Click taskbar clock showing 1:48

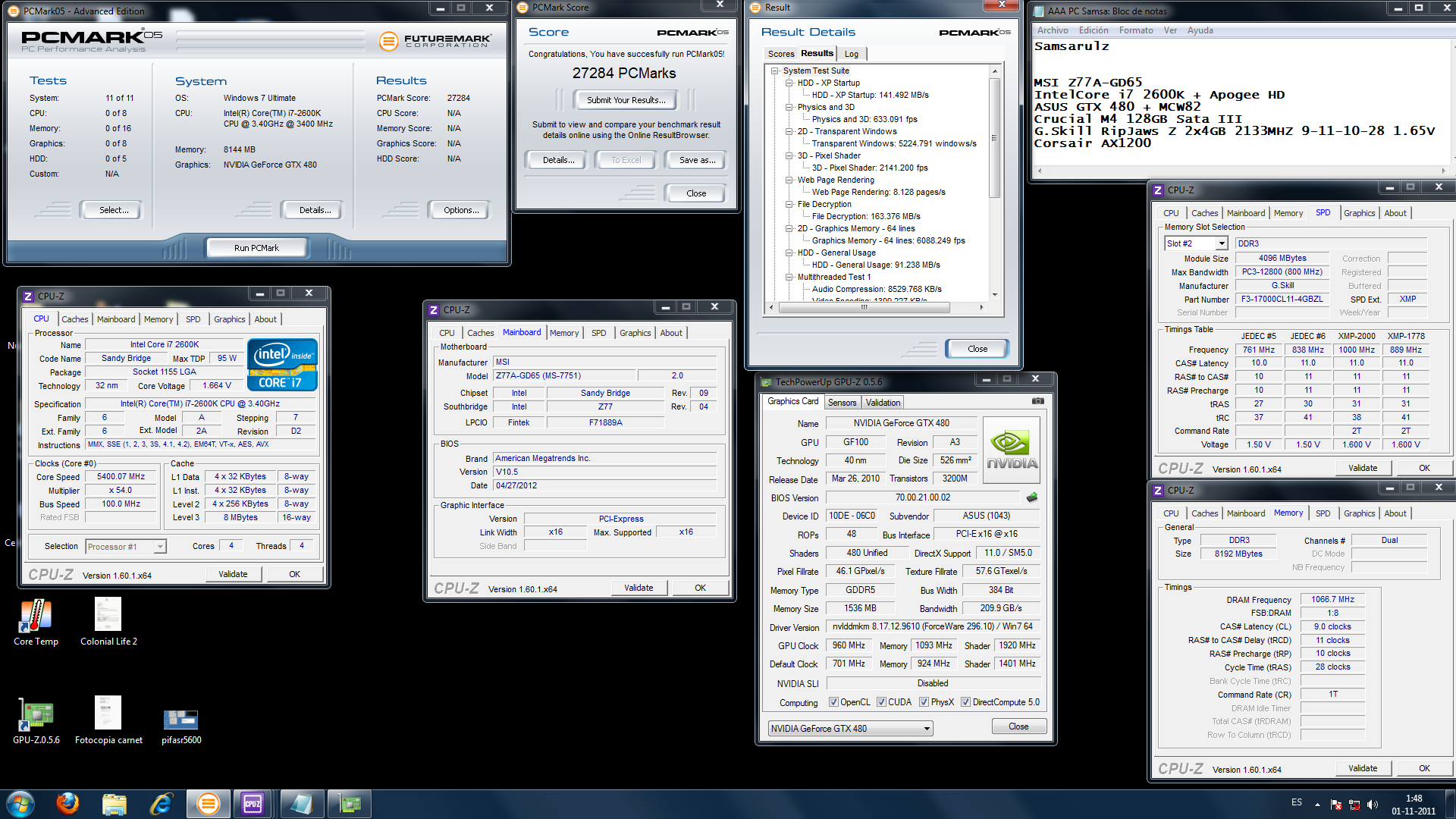pos(1414,805)
